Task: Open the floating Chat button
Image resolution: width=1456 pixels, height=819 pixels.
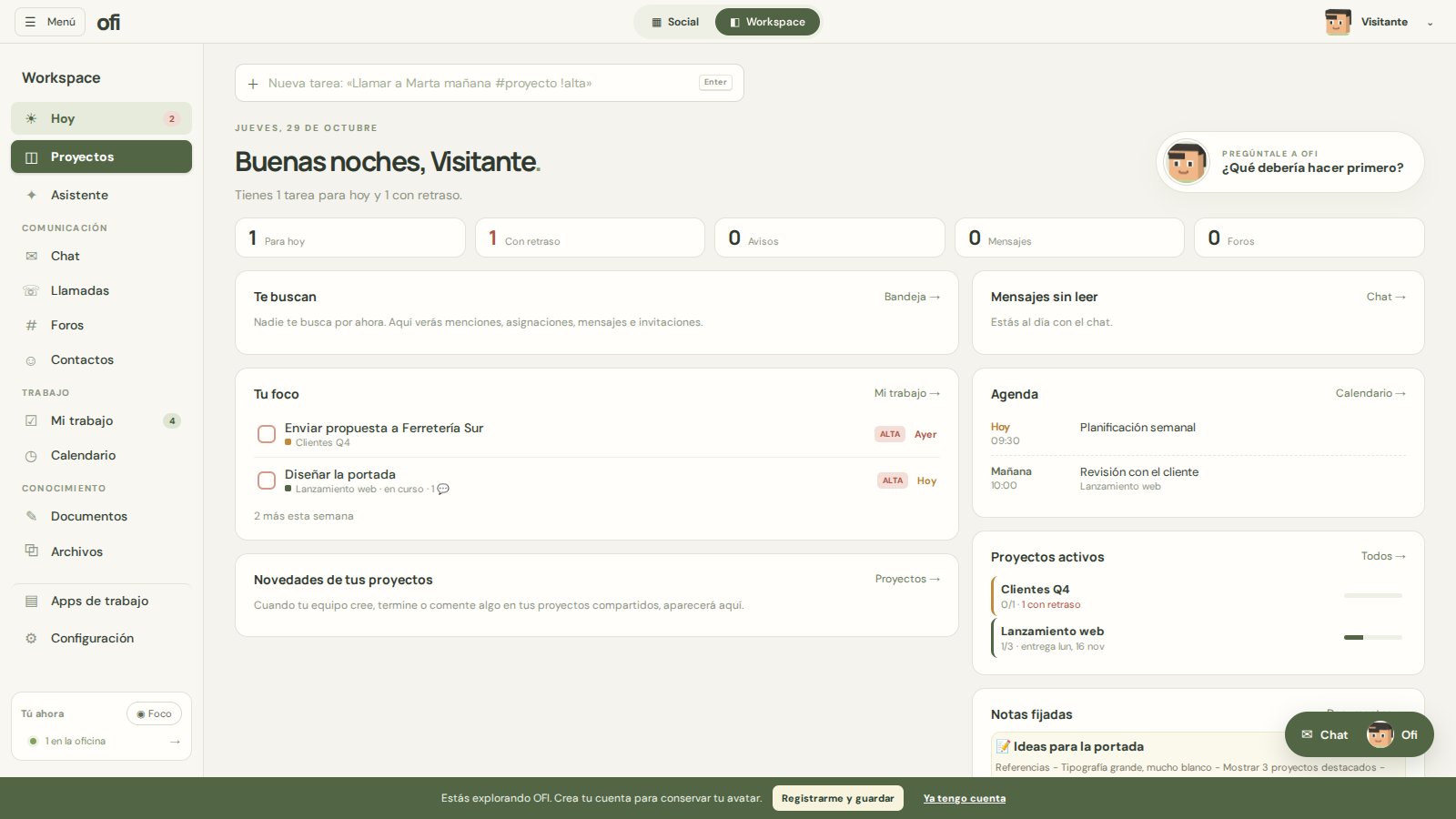Action: [x=1325, y=734]
